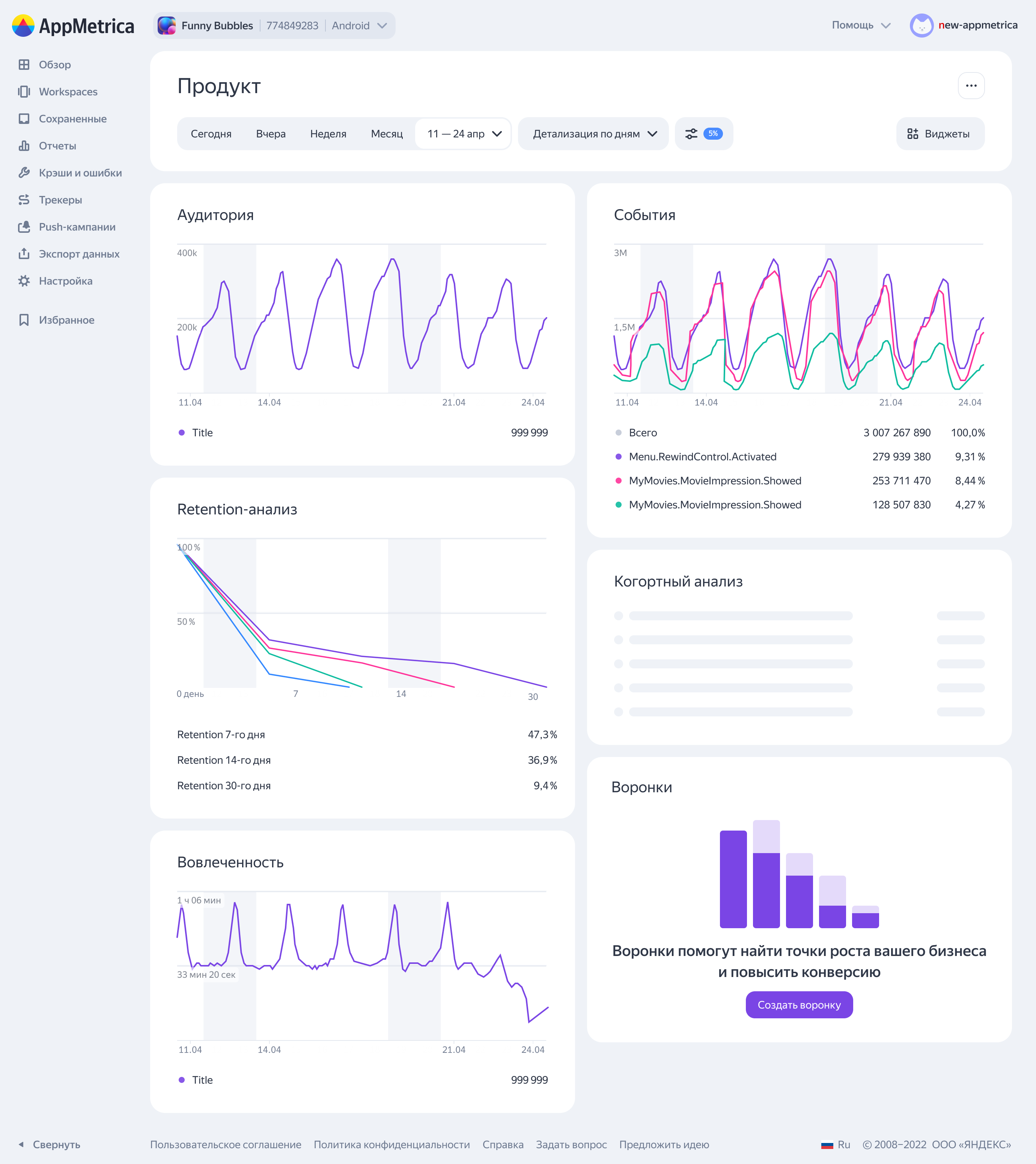Open the Workspaces sidebar icon
Viewport: 1036px width, 1164px height.
[x=24, y=92]
